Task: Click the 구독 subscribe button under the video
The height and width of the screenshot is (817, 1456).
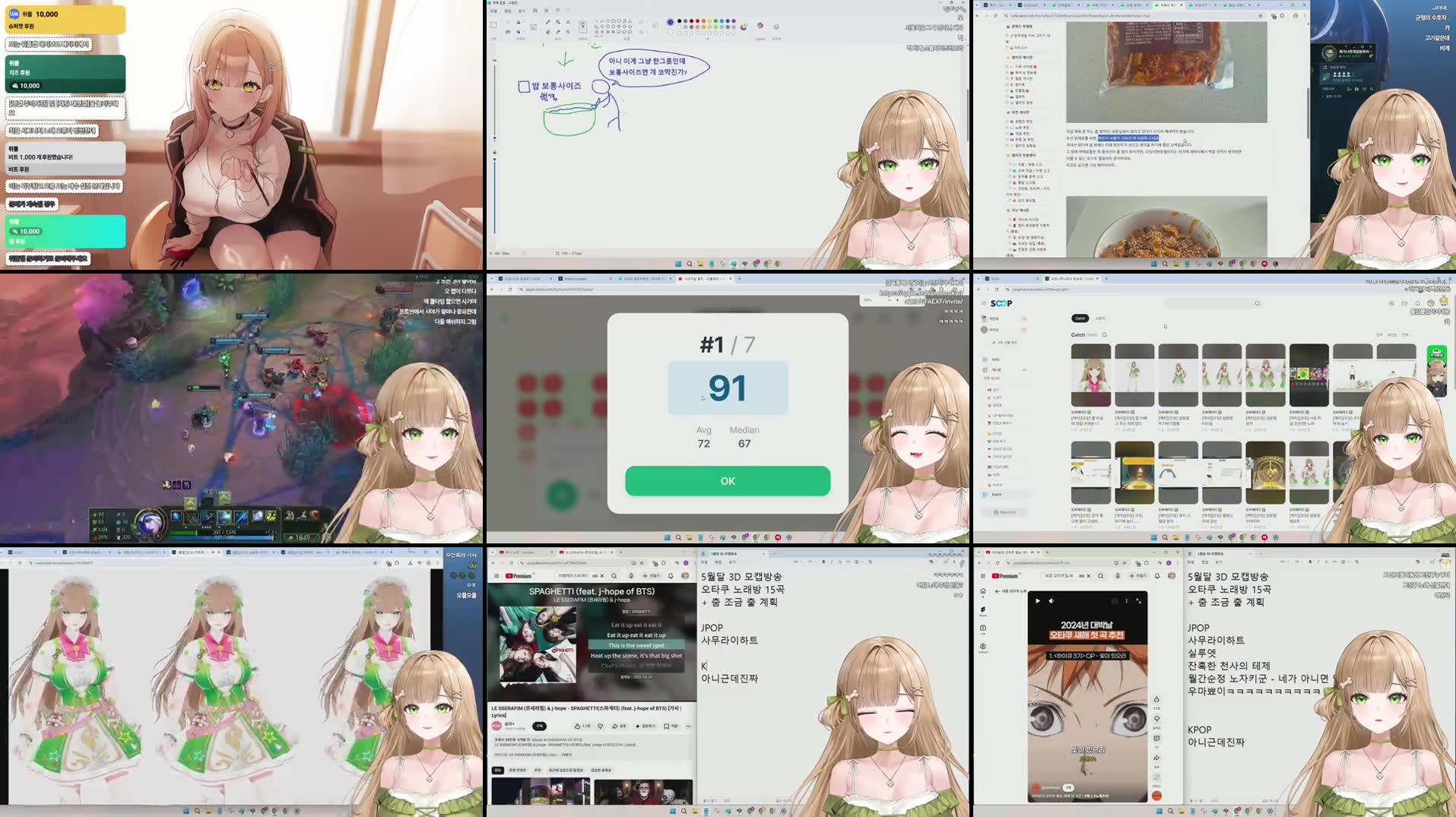Action: point(540,727)
